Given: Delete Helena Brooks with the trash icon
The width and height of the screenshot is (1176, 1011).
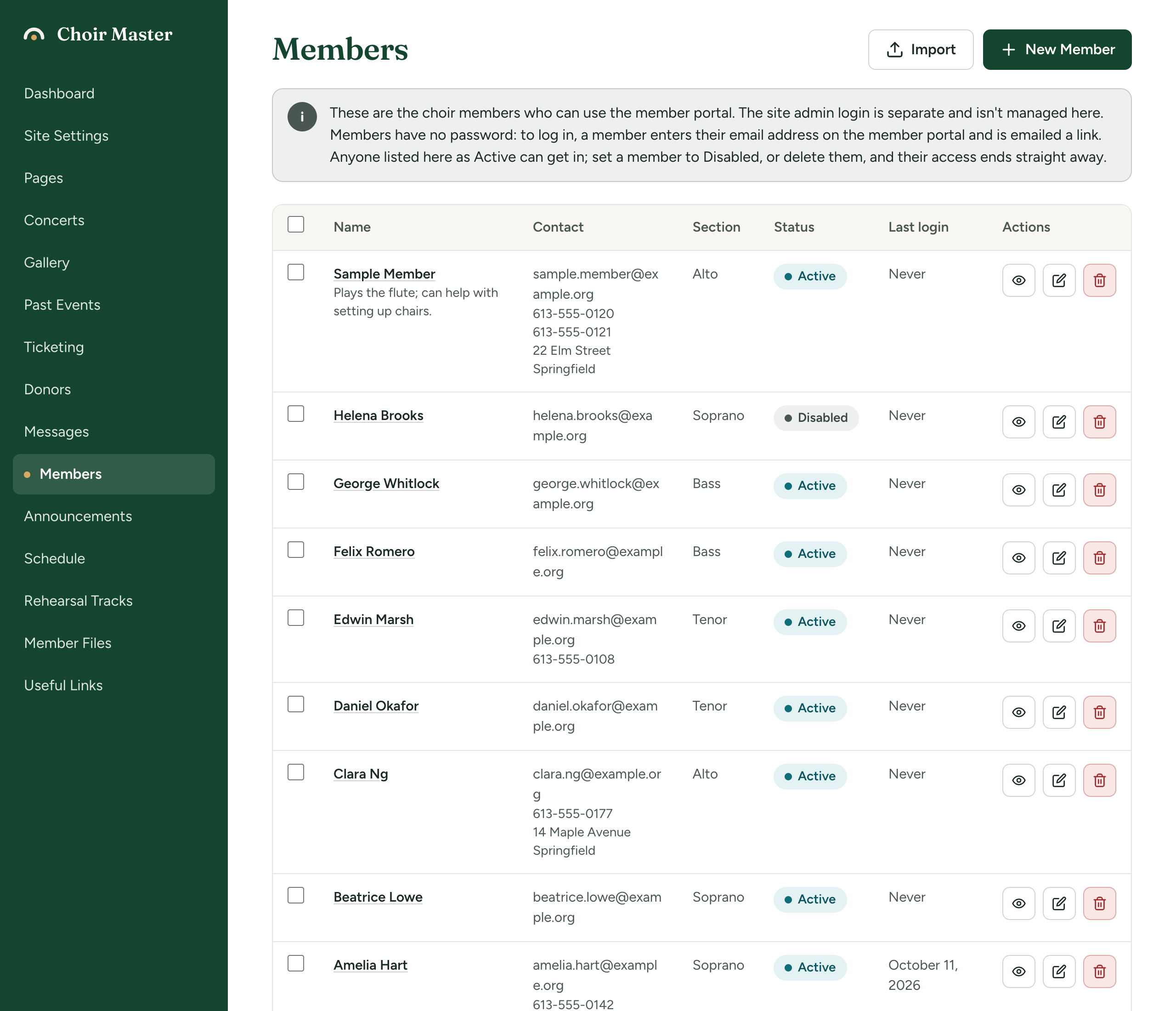Looking at the screenshot, I should [x=1099, y=422].
